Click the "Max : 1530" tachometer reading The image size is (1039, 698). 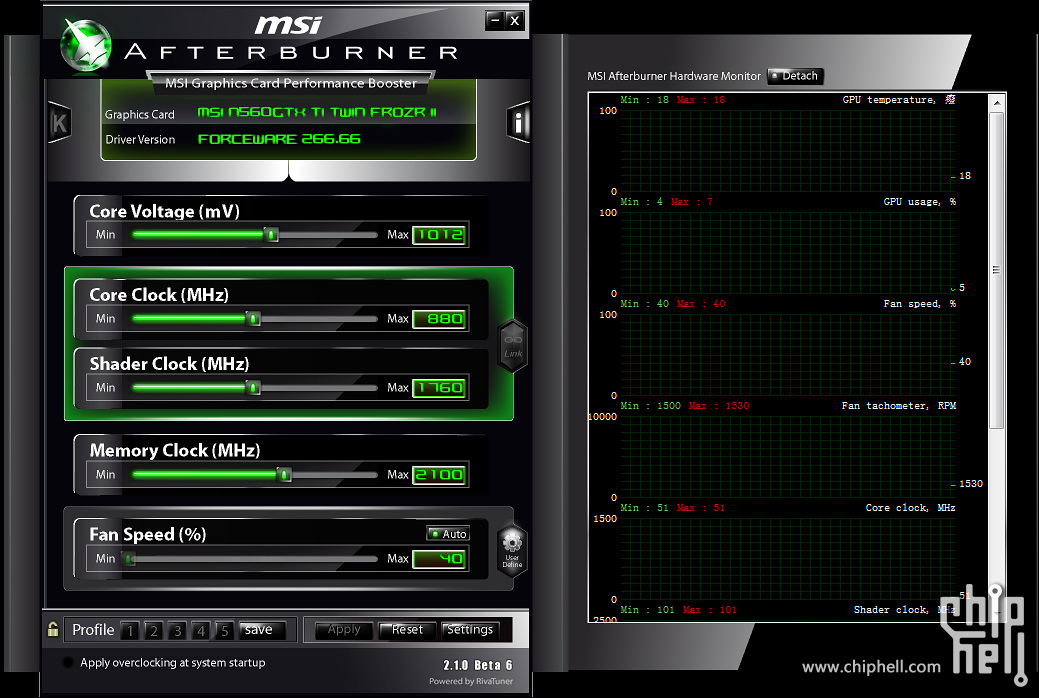(x=719, y=406)
